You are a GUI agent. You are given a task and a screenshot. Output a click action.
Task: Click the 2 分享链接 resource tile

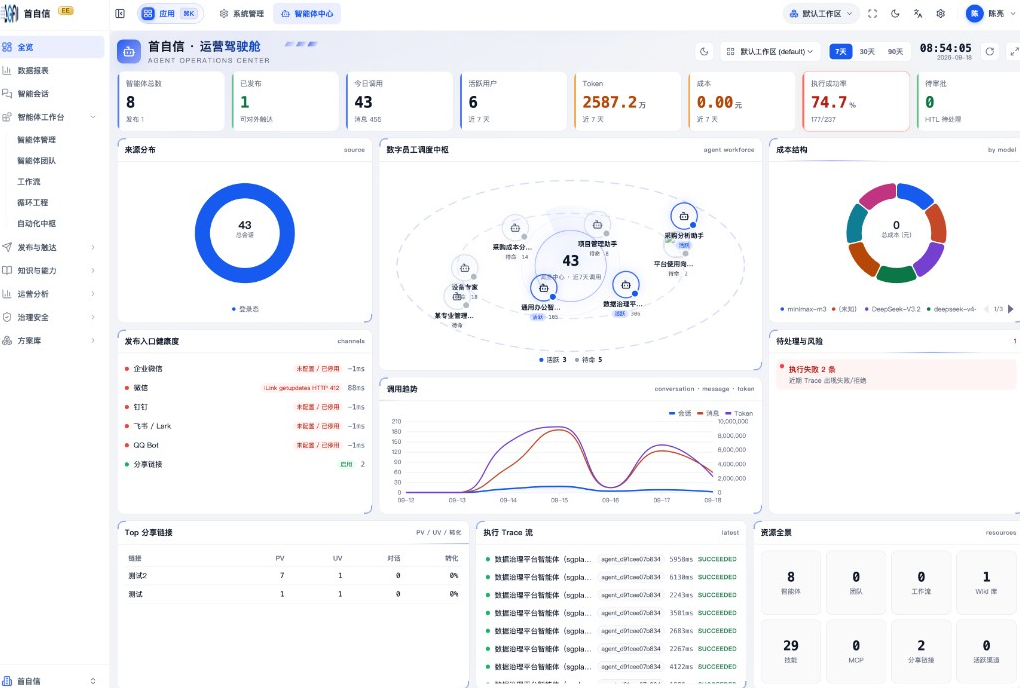(921, 651)
